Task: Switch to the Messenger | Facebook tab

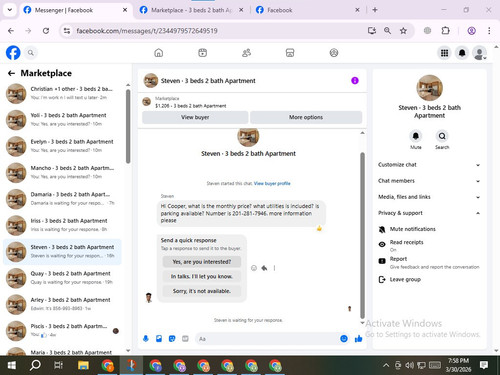Action: (76, 10)
